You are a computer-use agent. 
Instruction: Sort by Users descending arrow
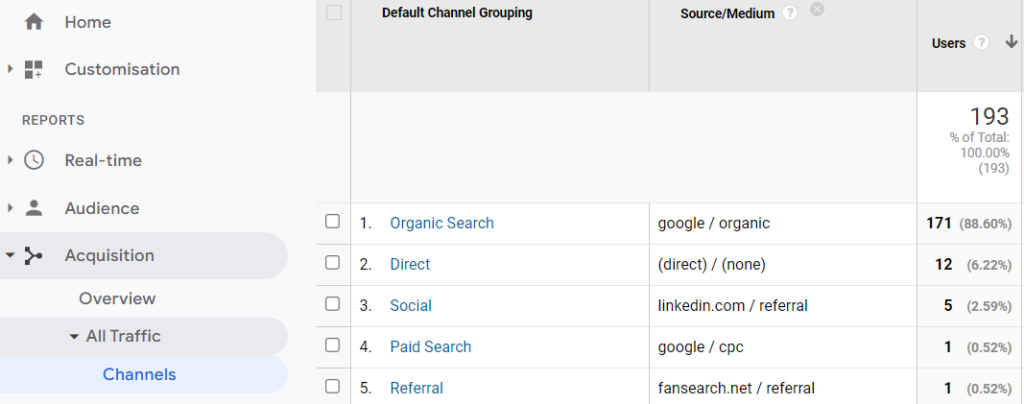(x=1011, y=43)
